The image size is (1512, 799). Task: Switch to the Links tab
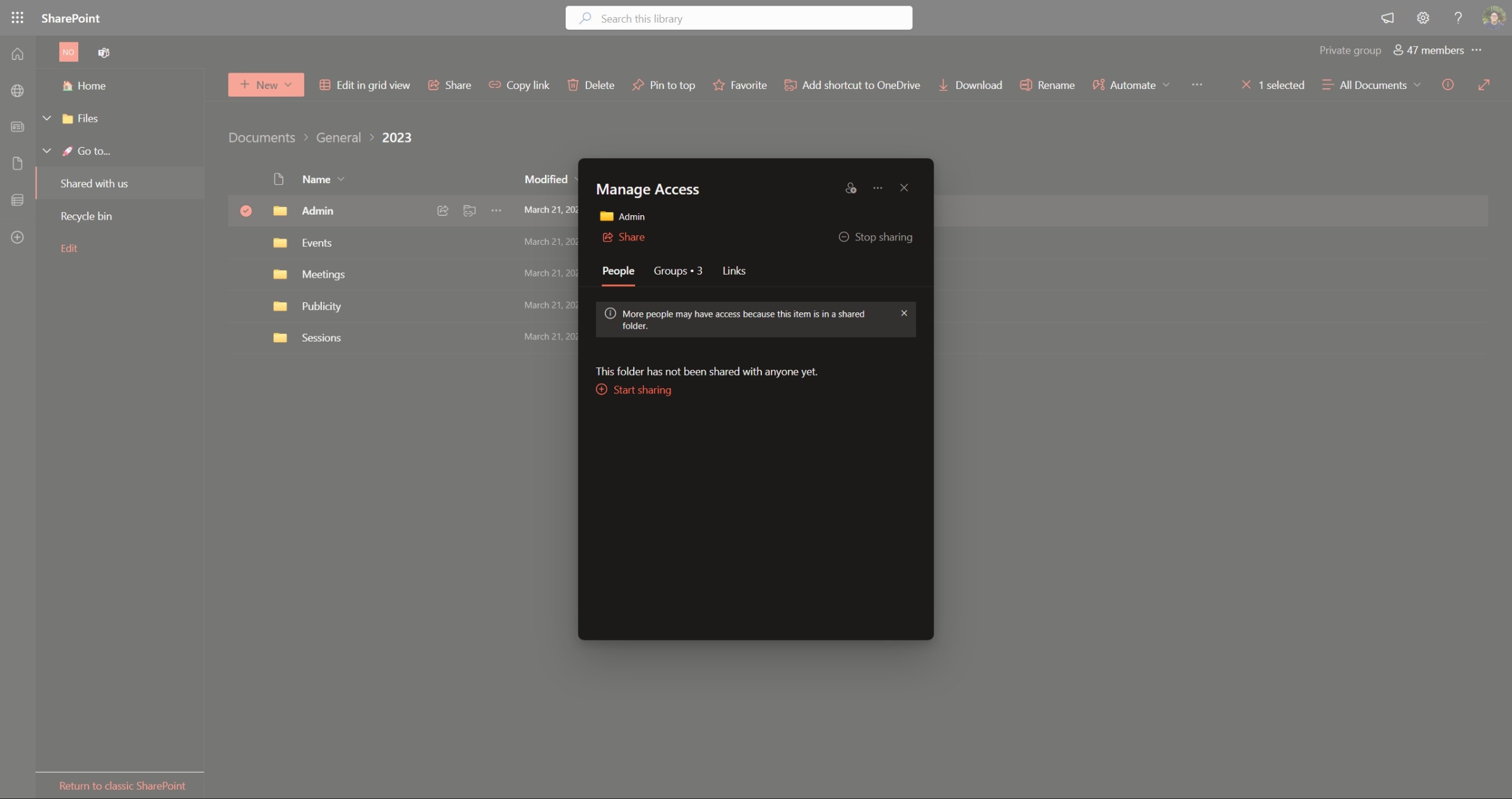(x=734, y=271)
